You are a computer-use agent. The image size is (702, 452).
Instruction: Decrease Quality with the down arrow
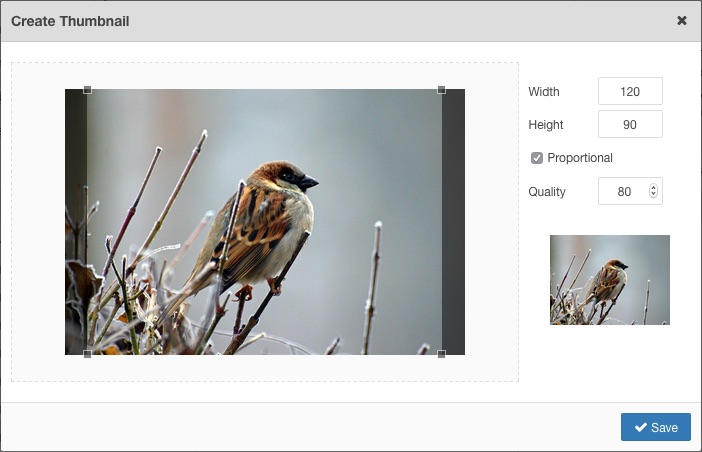653,194
